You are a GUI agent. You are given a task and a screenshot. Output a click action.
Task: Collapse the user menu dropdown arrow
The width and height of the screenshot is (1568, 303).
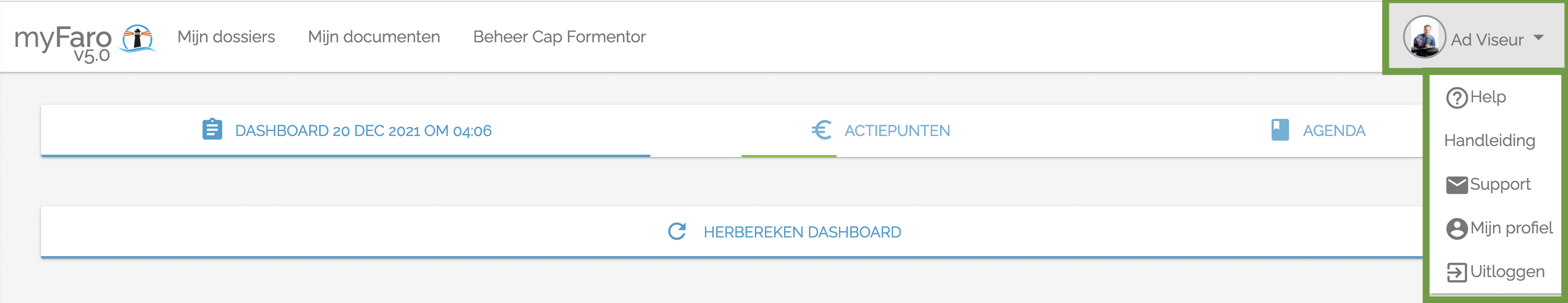pyautogui.click(x=1538, y=38)
